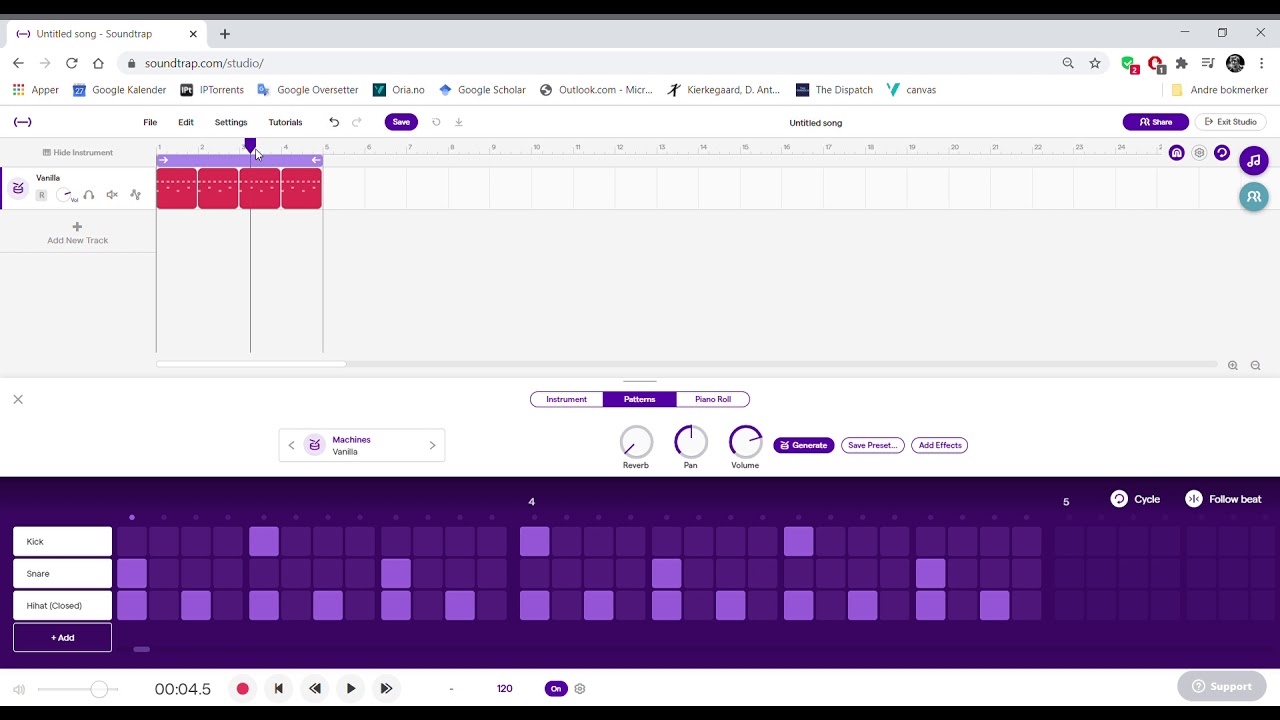Generate a new drum pattern

tap(804, 445)
